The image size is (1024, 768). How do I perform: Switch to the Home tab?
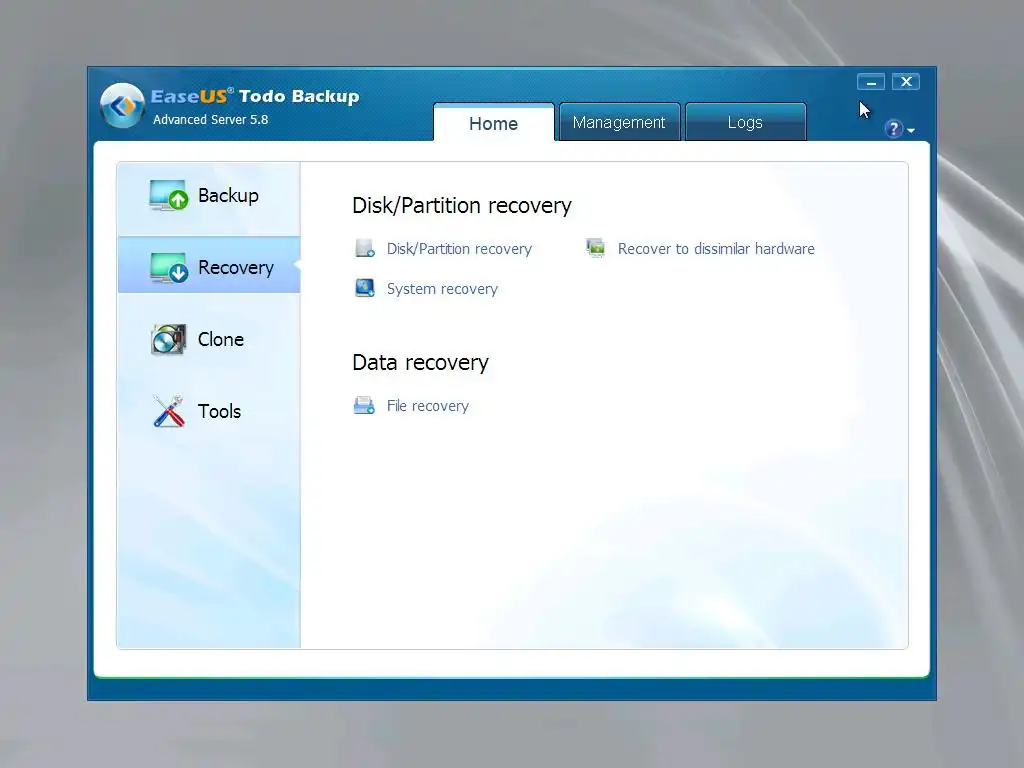(494, 123)
